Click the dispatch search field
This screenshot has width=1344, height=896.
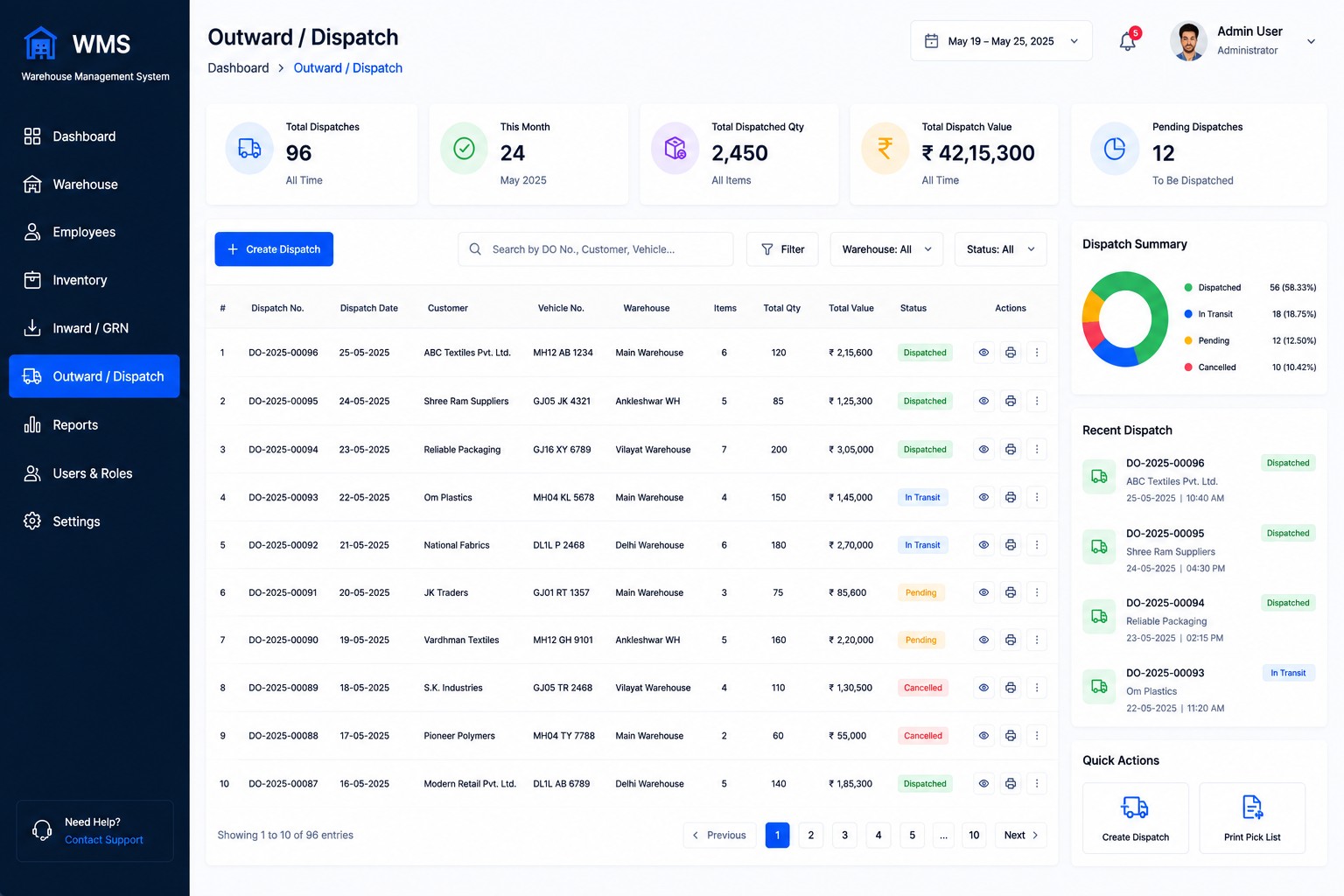tap(596, 249)
